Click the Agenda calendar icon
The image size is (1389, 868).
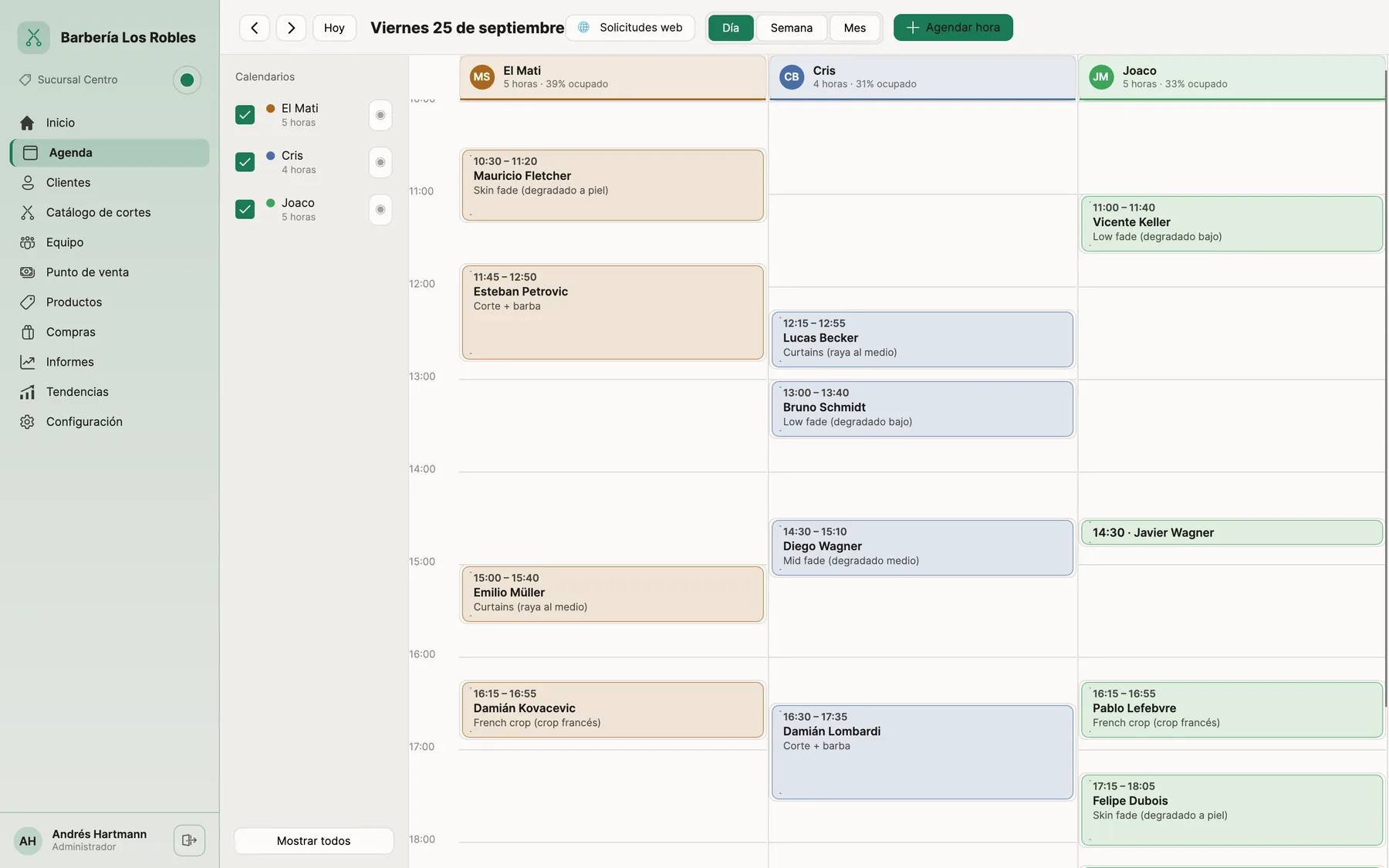30,153
